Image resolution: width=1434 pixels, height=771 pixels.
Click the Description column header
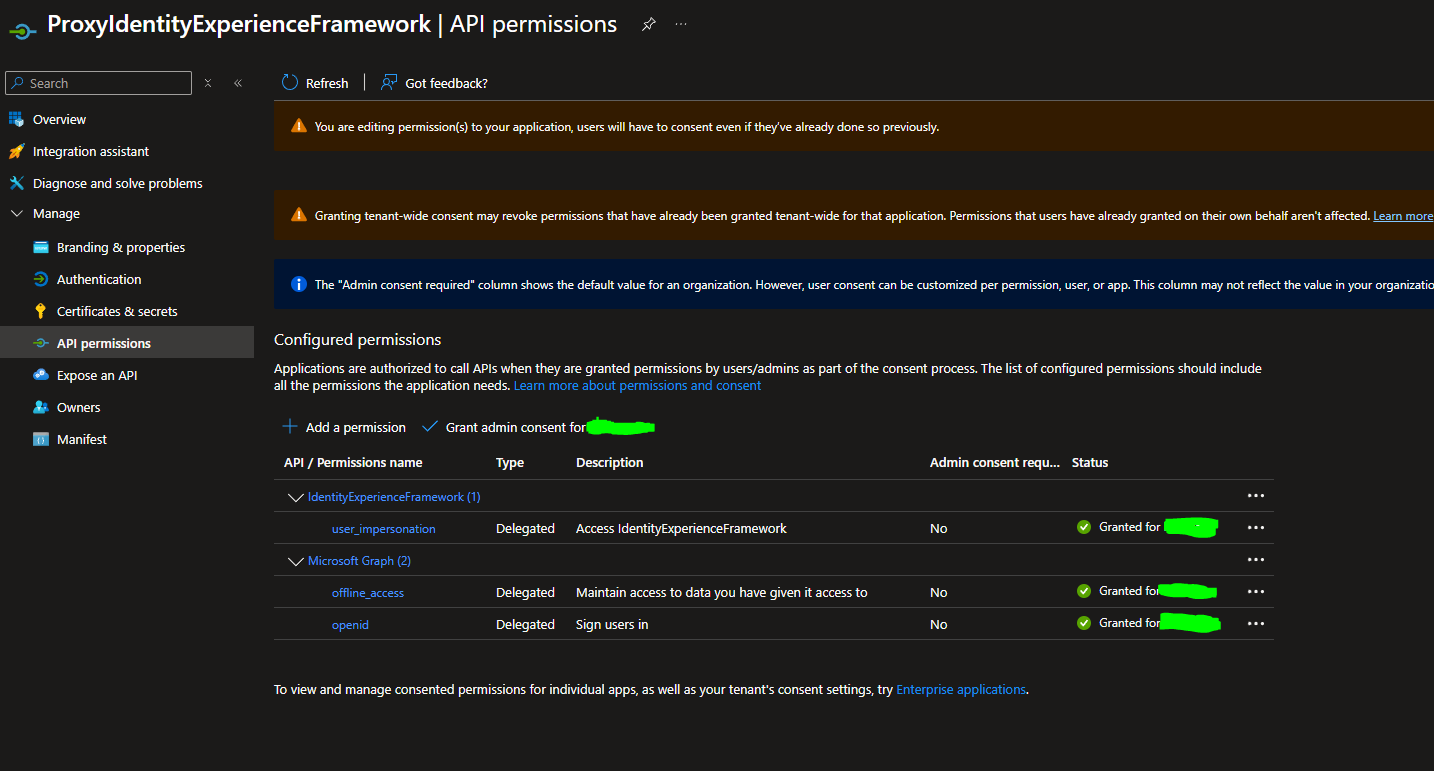coord(610,462)
